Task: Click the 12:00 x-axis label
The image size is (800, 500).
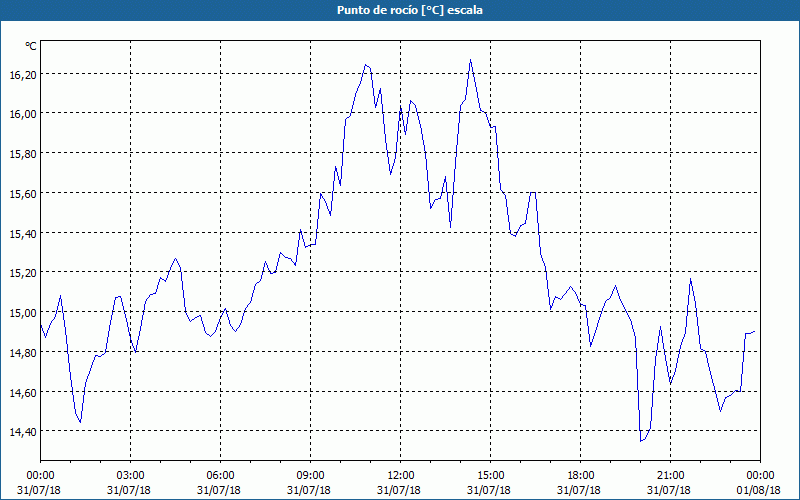Action: click(x=401, y=476)
